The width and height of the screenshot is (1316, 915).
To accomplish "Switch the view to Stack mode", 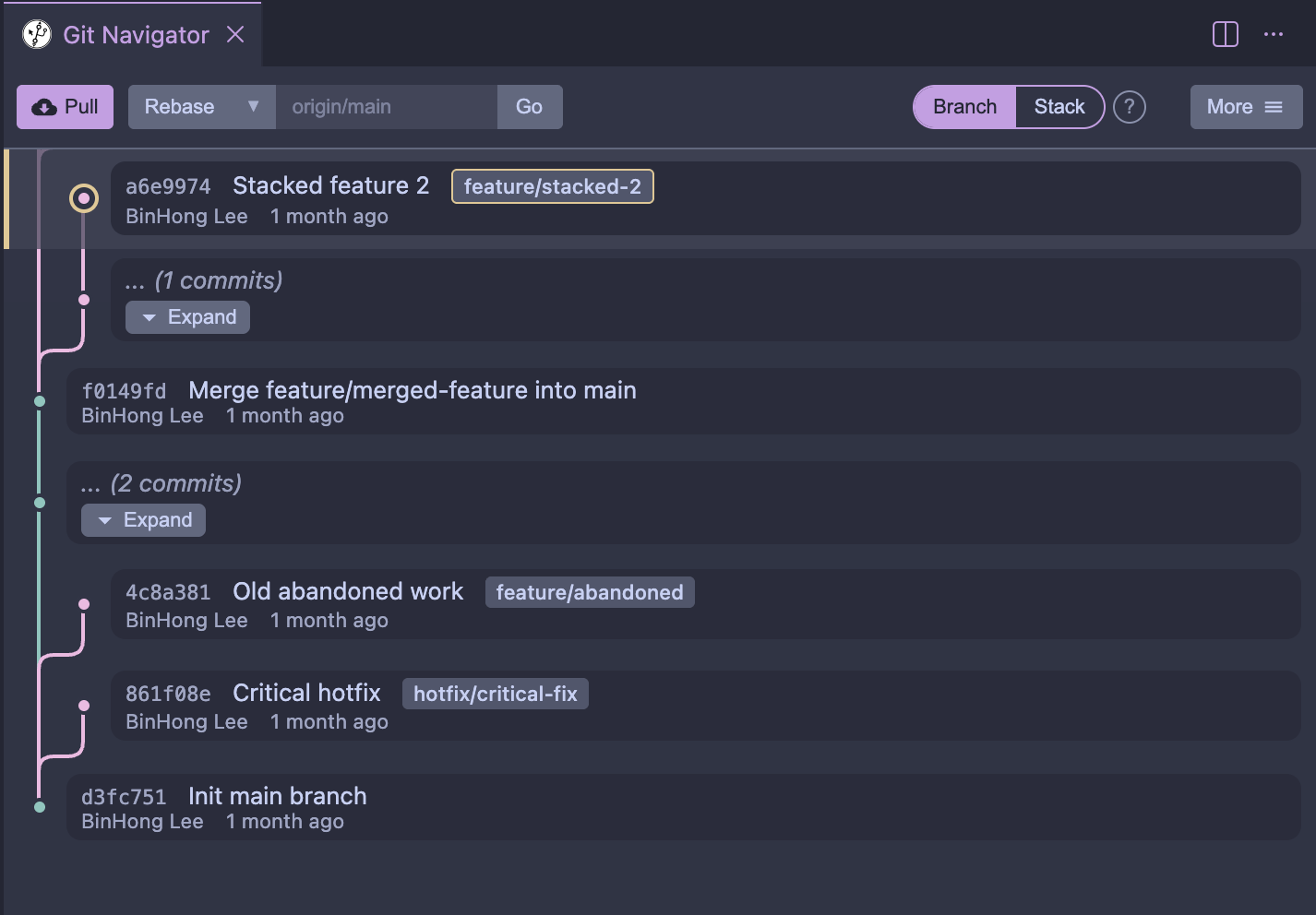I will point(1059,106).
